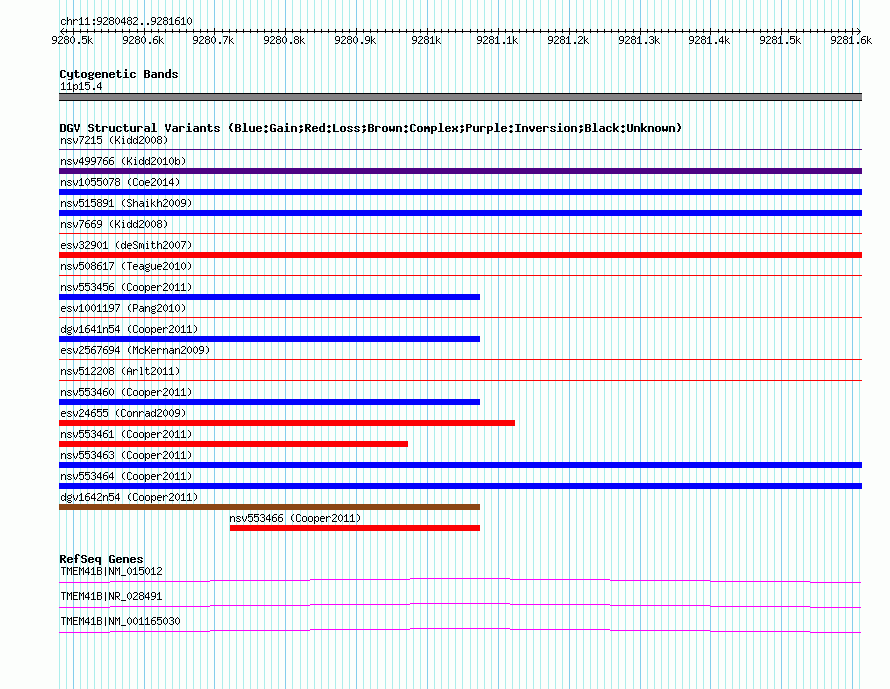Screen dimensions: 890x689
Task: Select the blue nsv1055078 gain bar
Action: 460,192
